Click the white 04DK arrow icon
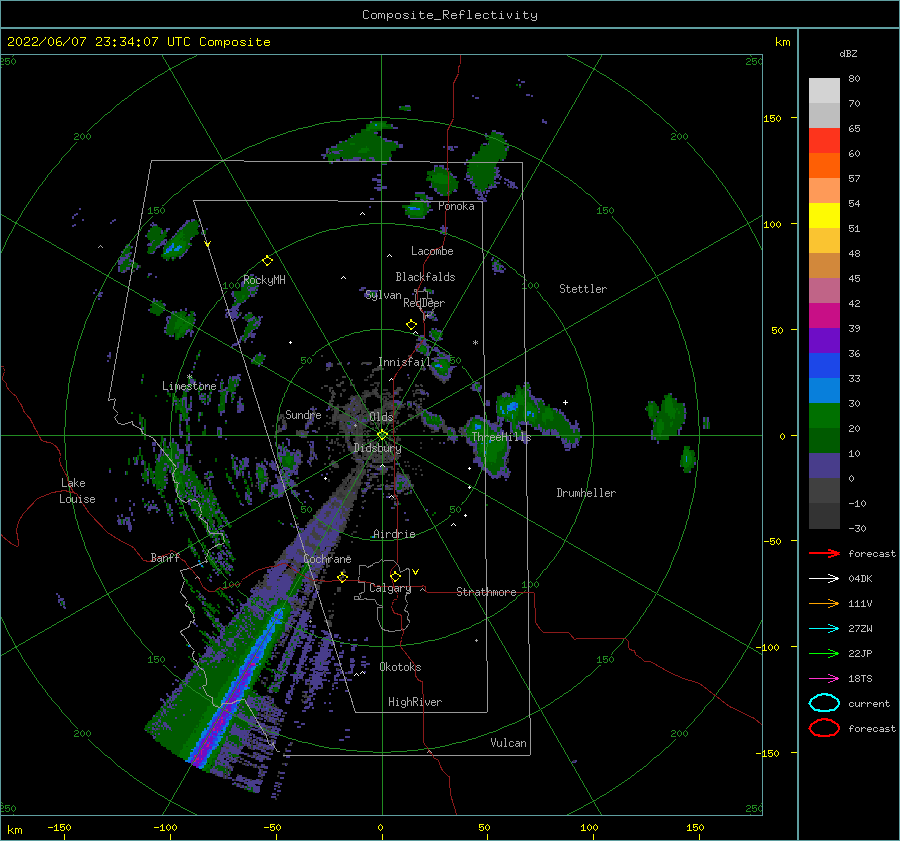This screenshot has height=841, width=900. coord(824,579)
